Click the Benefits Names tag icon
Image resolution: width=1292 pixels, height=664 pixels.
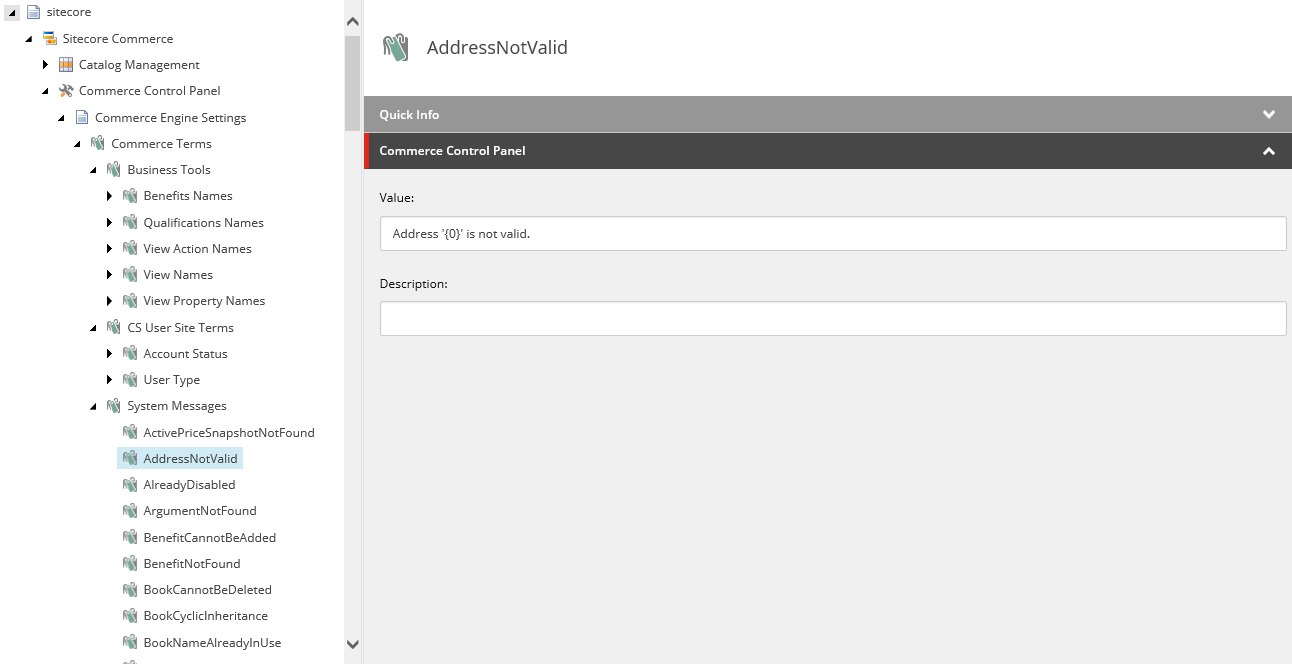tap(130, 195)
